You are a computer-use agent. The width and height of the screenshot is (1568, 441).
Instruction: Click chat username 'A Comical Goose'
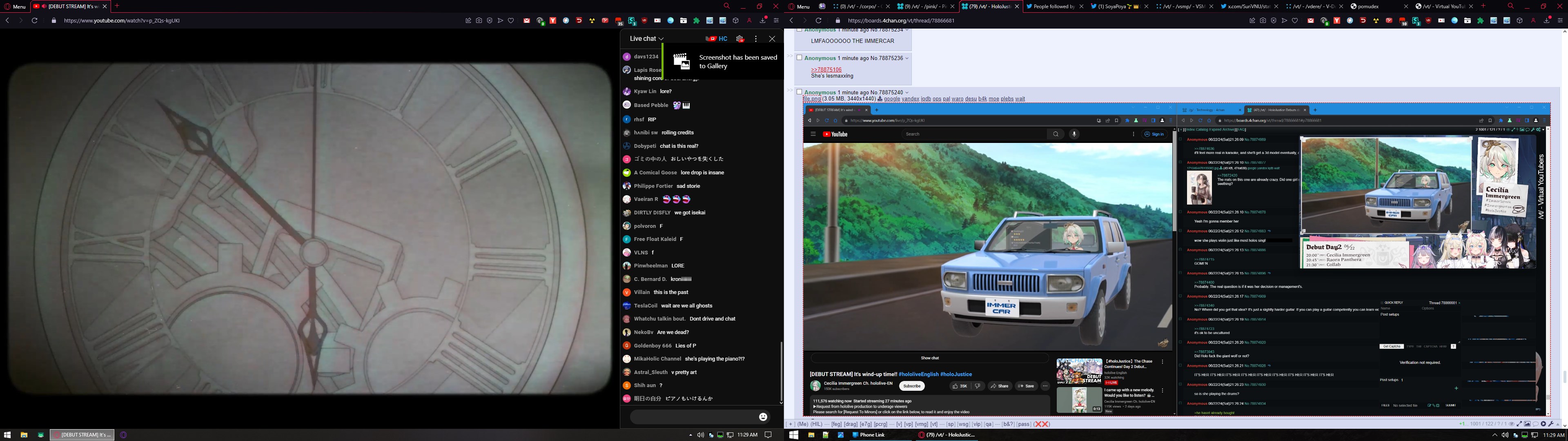(x=655, y=172)
